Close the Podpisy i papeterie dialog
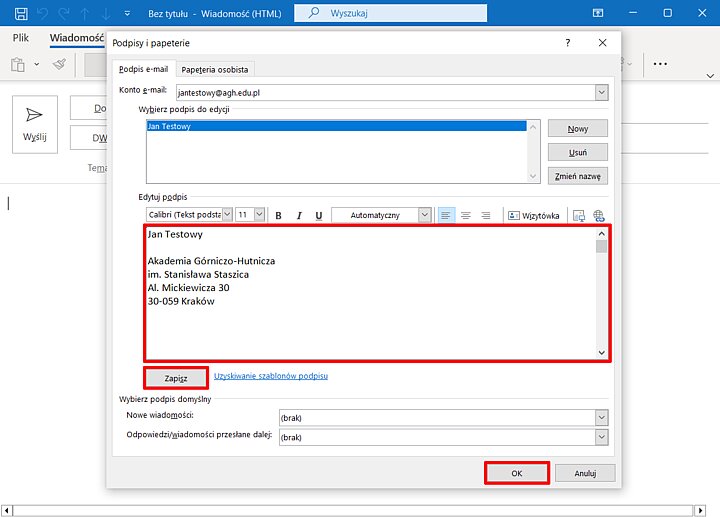The width and height of the screenshot is (720, 517). coord(602,43)
